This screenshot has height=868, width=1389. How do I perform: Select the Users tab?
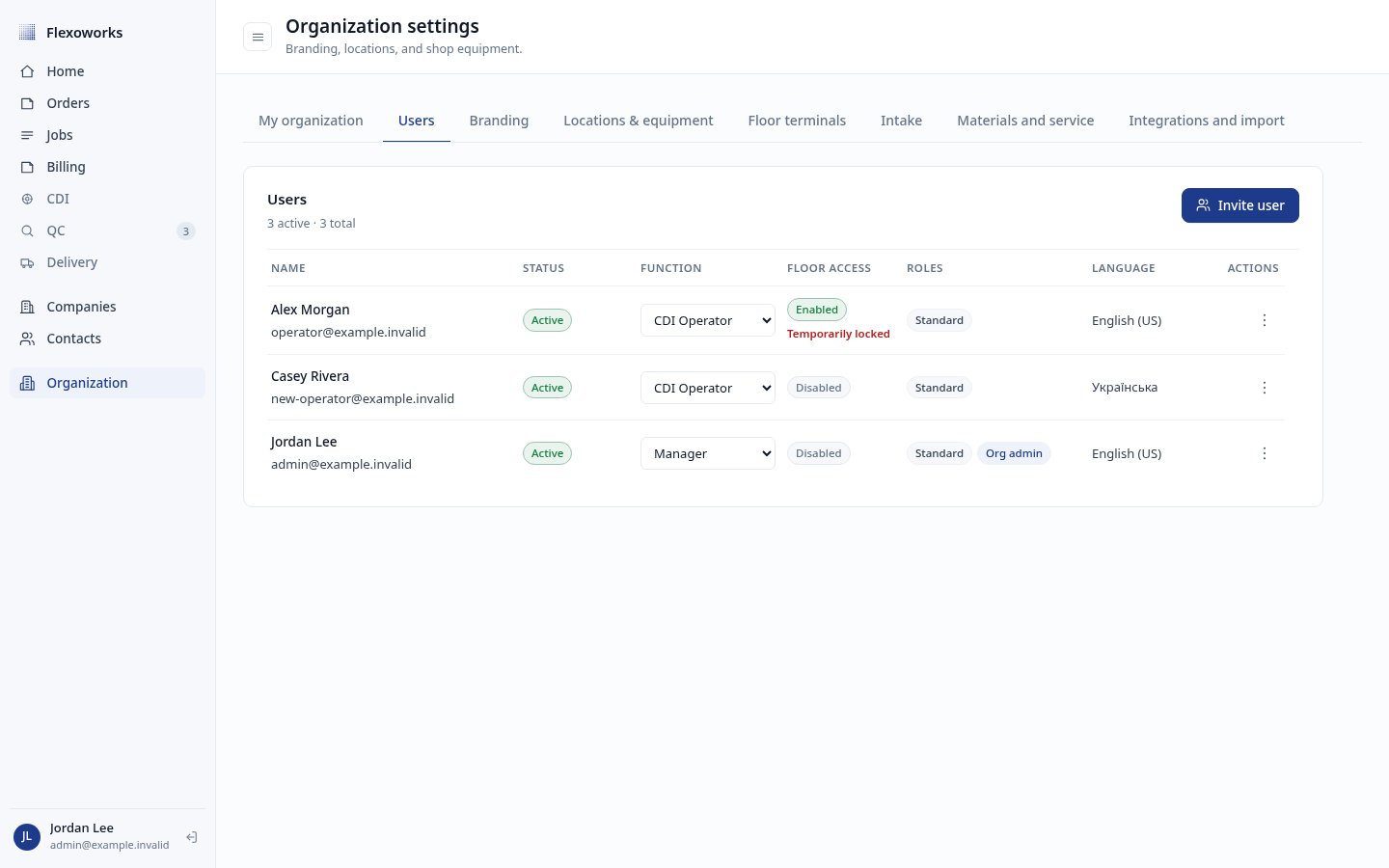[x=417, y=121]
